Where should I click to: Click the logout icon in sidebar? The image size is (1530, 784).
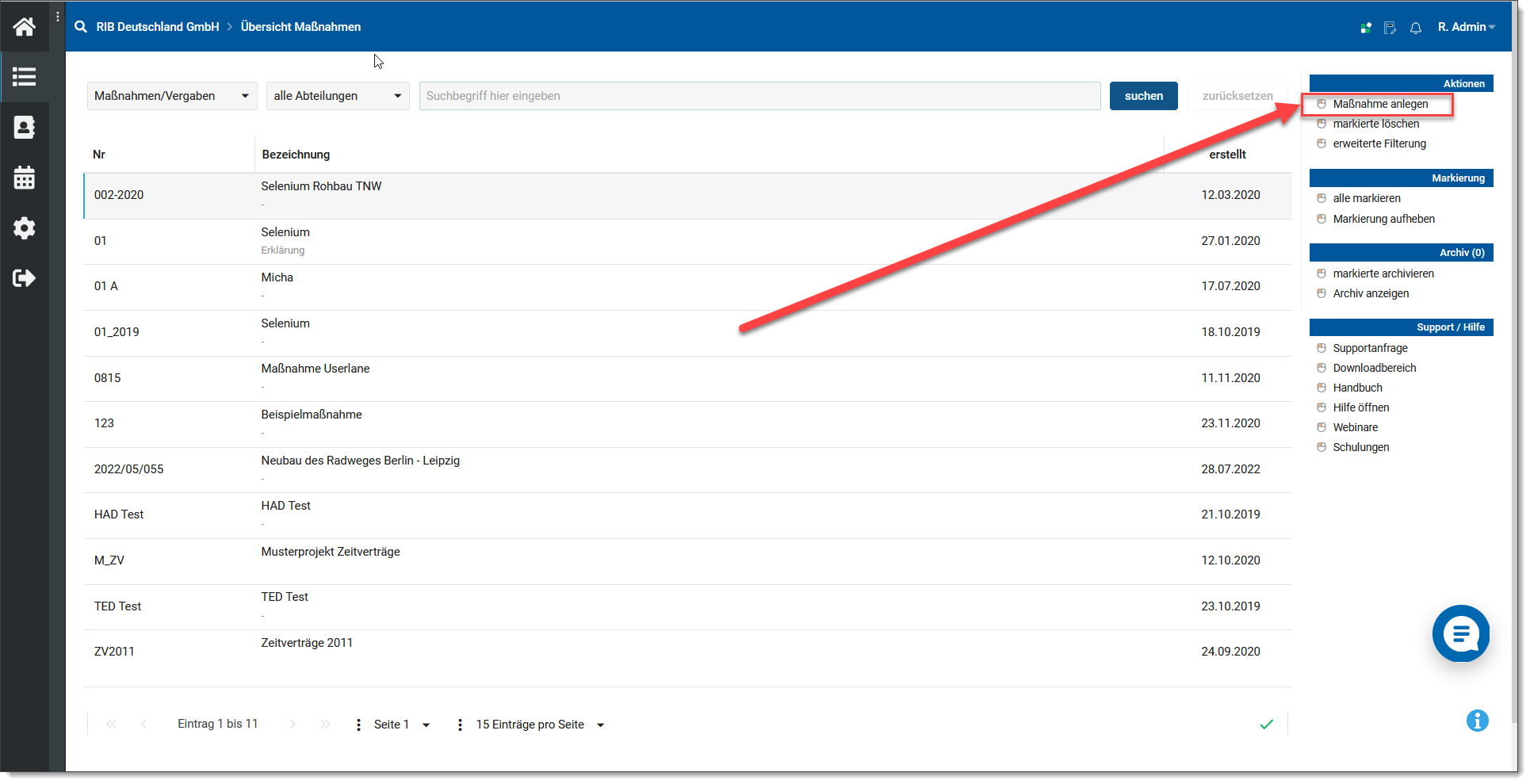pos(24,278)
